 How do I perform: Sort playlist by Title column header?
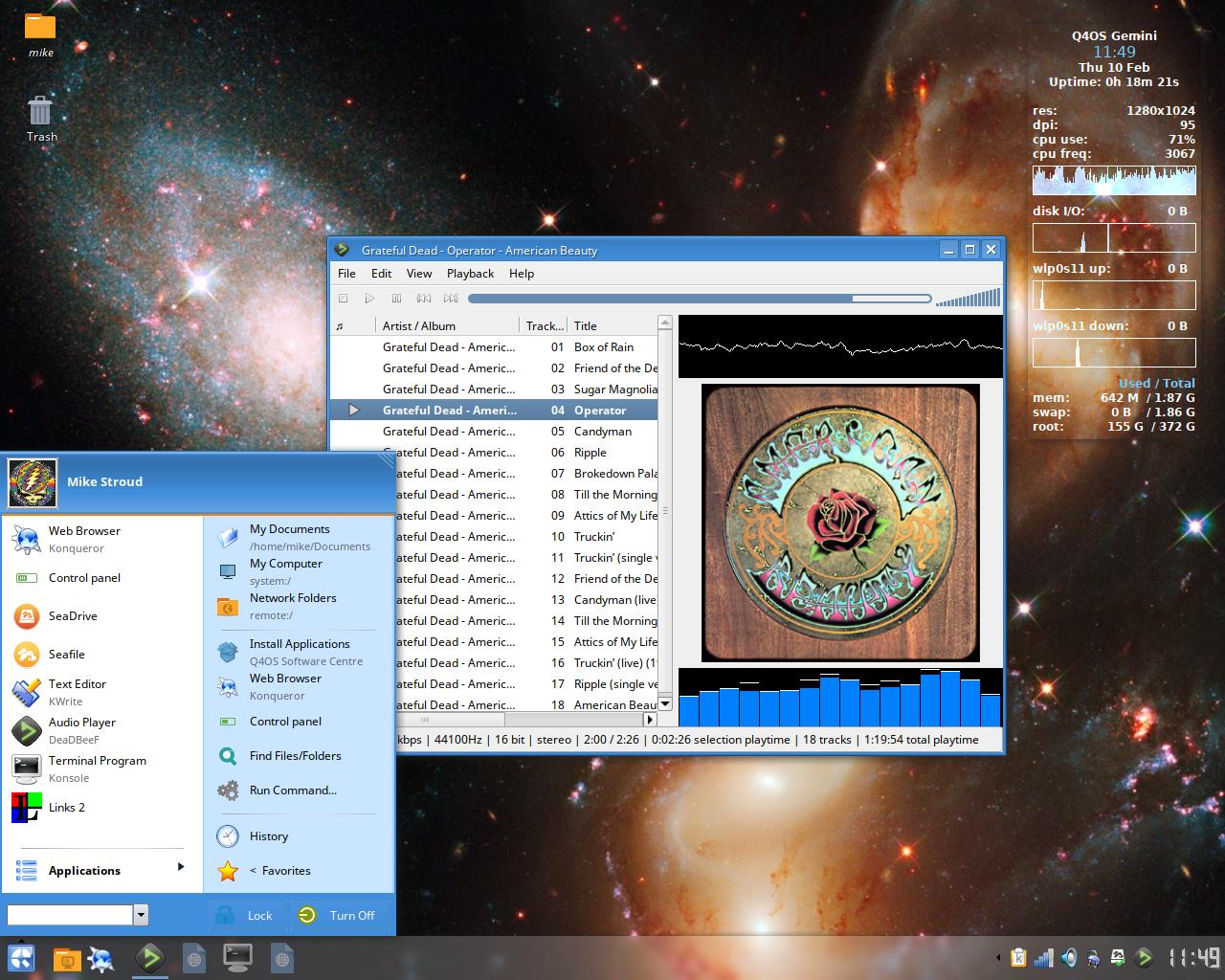pyautogui.click(x=612, y=325)
